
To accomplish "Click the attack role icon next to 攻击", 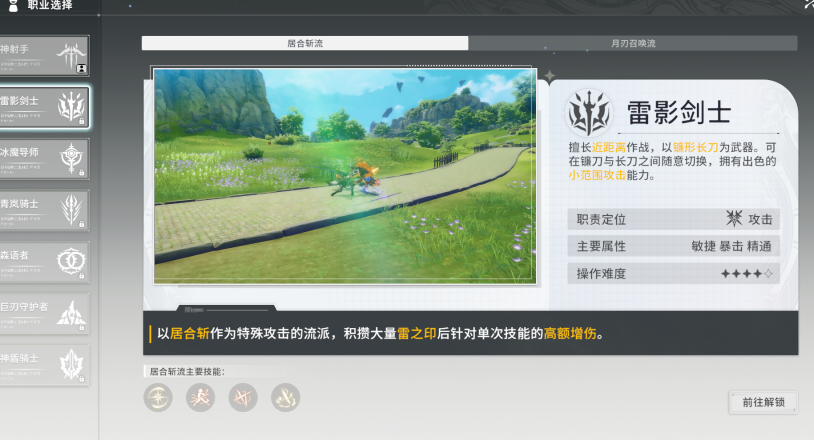I will (x=734, y=218).
